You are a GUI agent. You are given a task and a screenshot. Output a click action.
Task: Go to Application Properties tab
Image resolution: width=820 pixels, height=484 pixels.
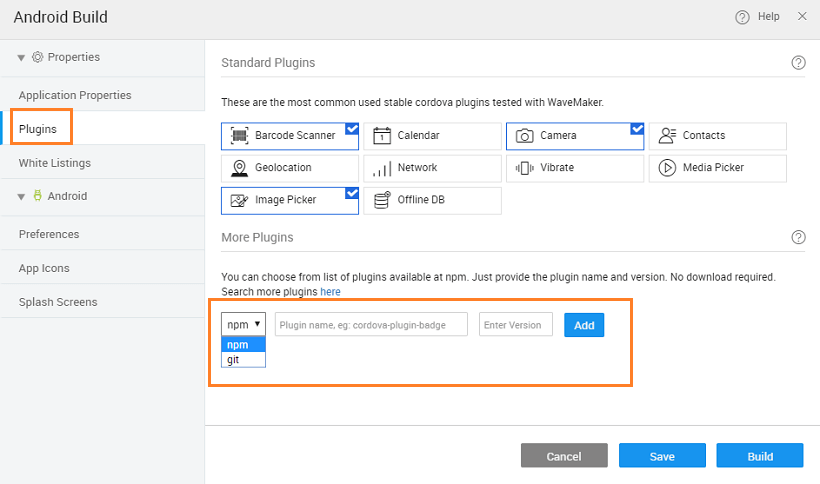pos(75,95)
